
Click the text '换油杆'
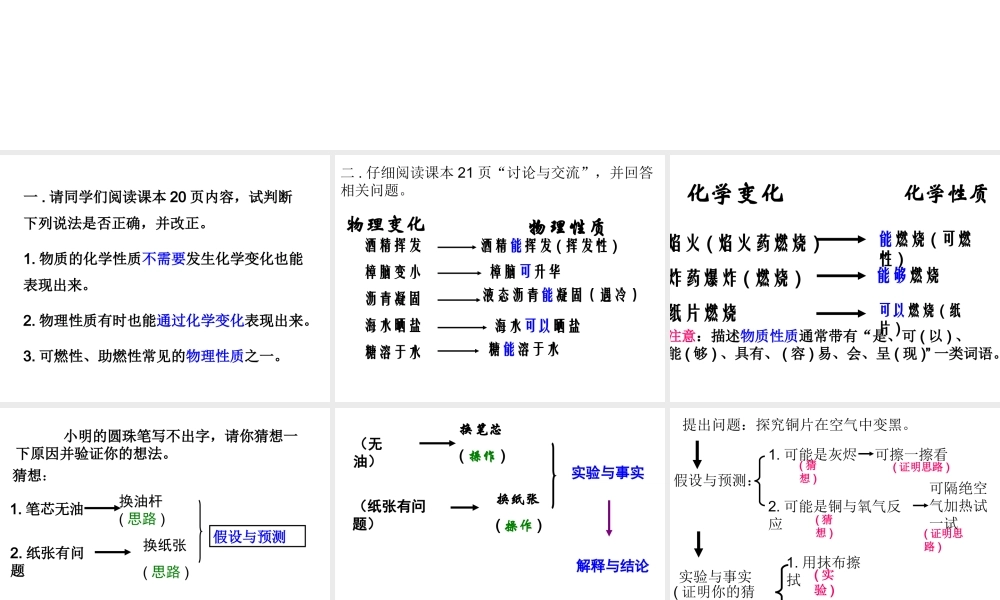tap(141, 501)
